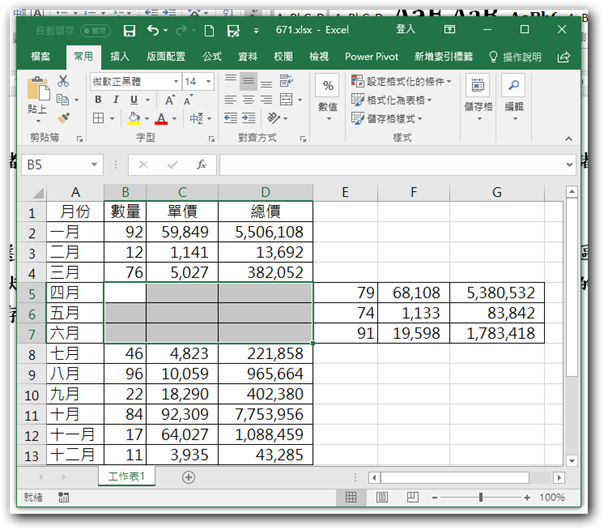Align text right
Image resolution: width=604 pixels, height=530 pixels.
[266, 100]
